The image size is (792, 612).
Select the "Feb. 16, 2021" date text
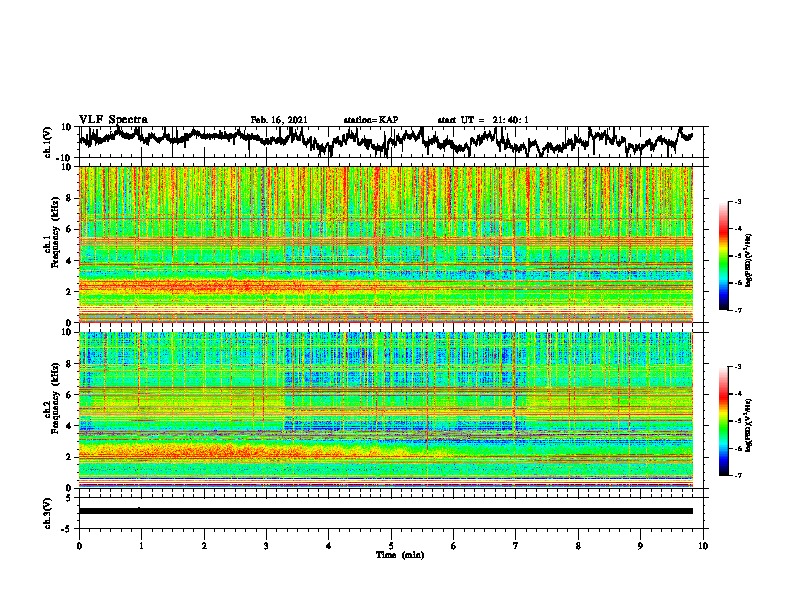279,120
